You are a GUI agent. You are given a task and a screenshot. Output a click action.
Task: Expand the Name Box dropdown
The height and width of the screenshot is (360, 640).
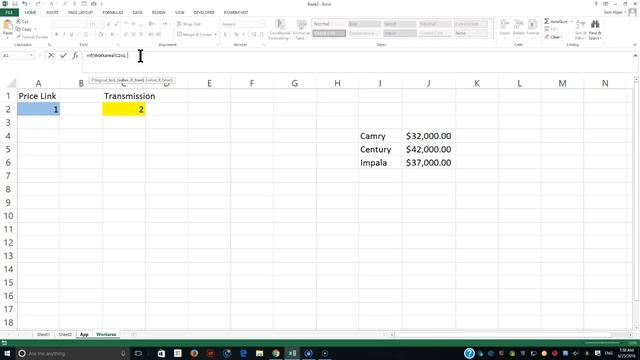[x=31, y=55]
